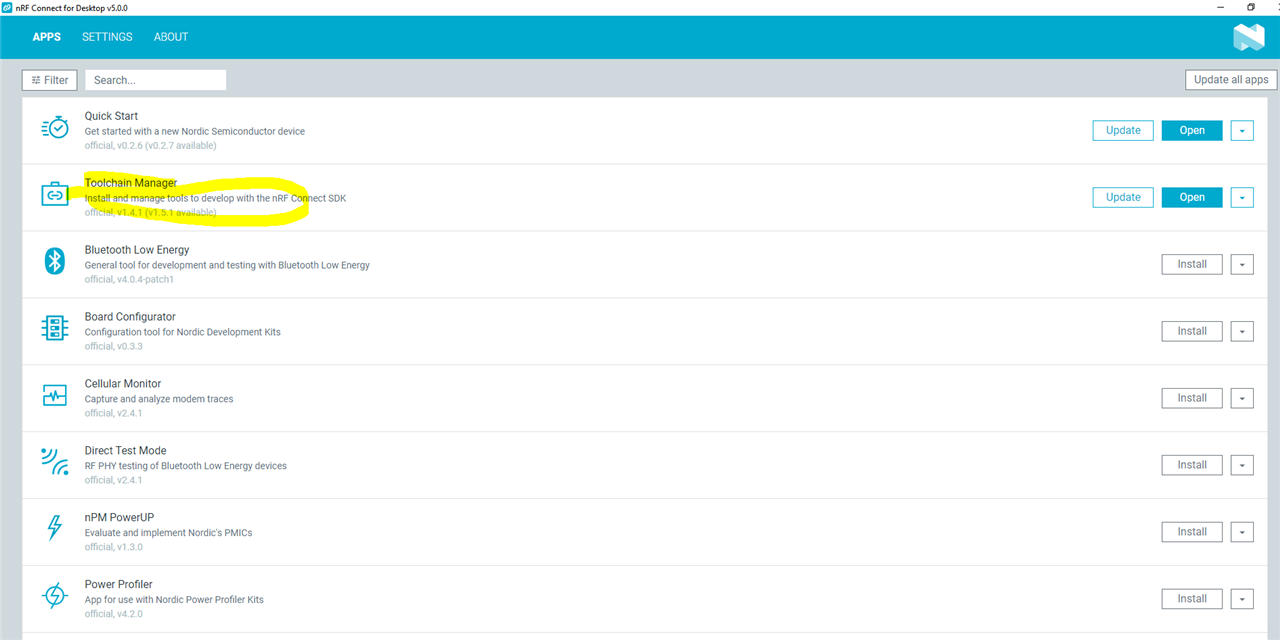1280x640 pixels.
Task: Click the Power Profiler icon
Action: click(54, 595)
